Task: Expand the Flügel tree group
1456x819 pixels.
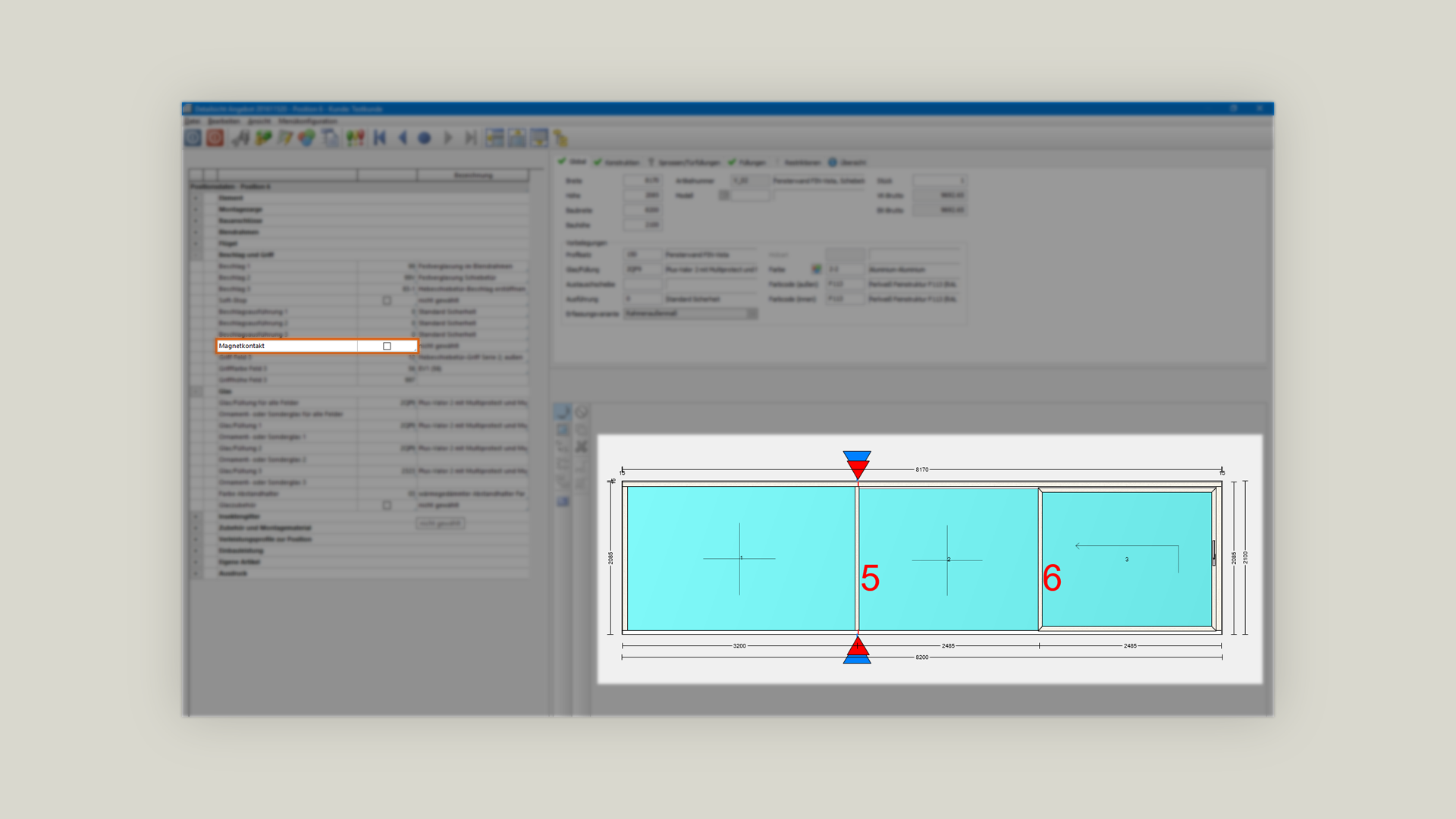Action: pyautogui.click(x=196, y=243)
